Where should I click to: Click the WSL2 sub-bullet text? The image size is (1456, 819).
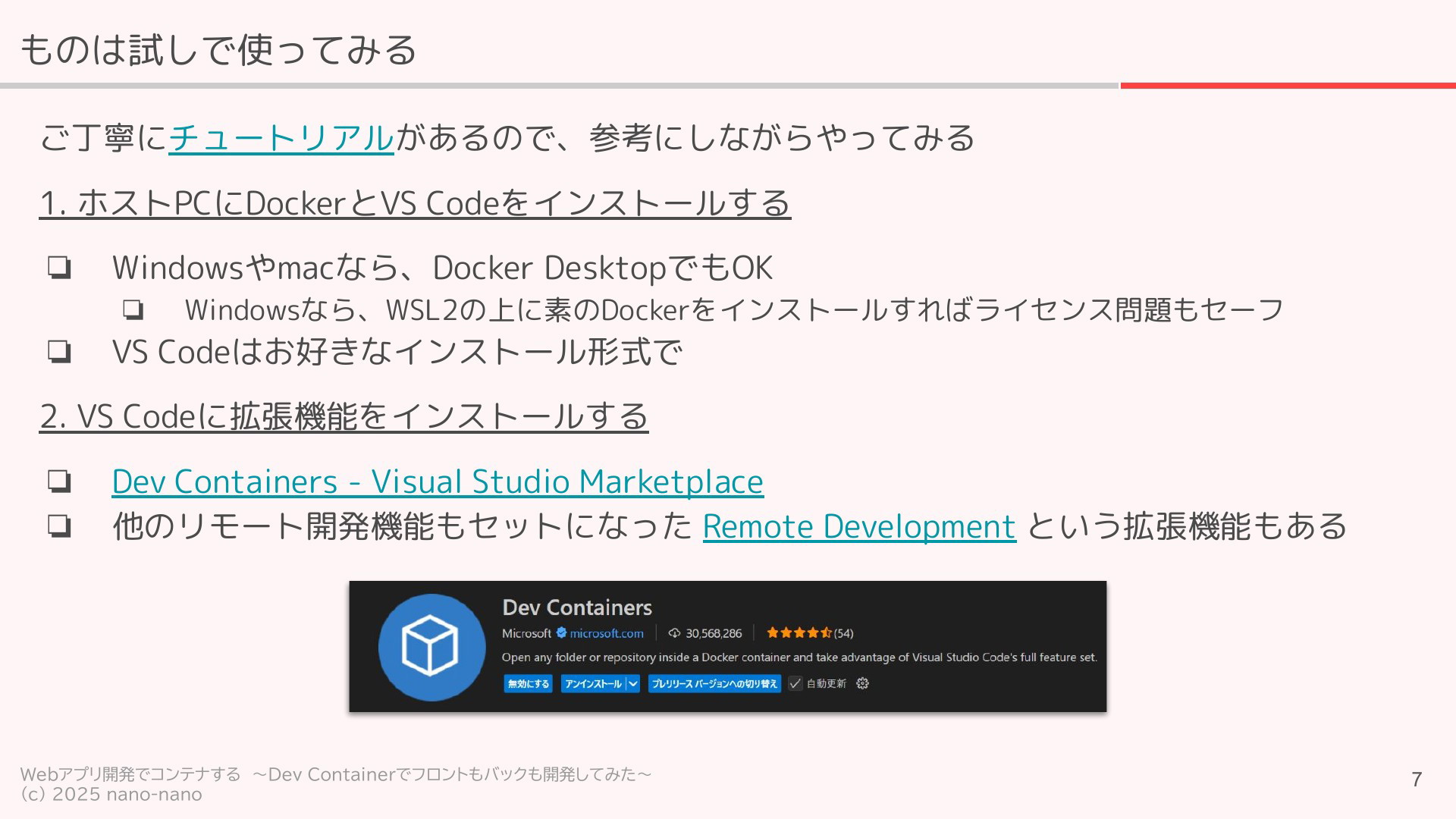click(733, 309)
